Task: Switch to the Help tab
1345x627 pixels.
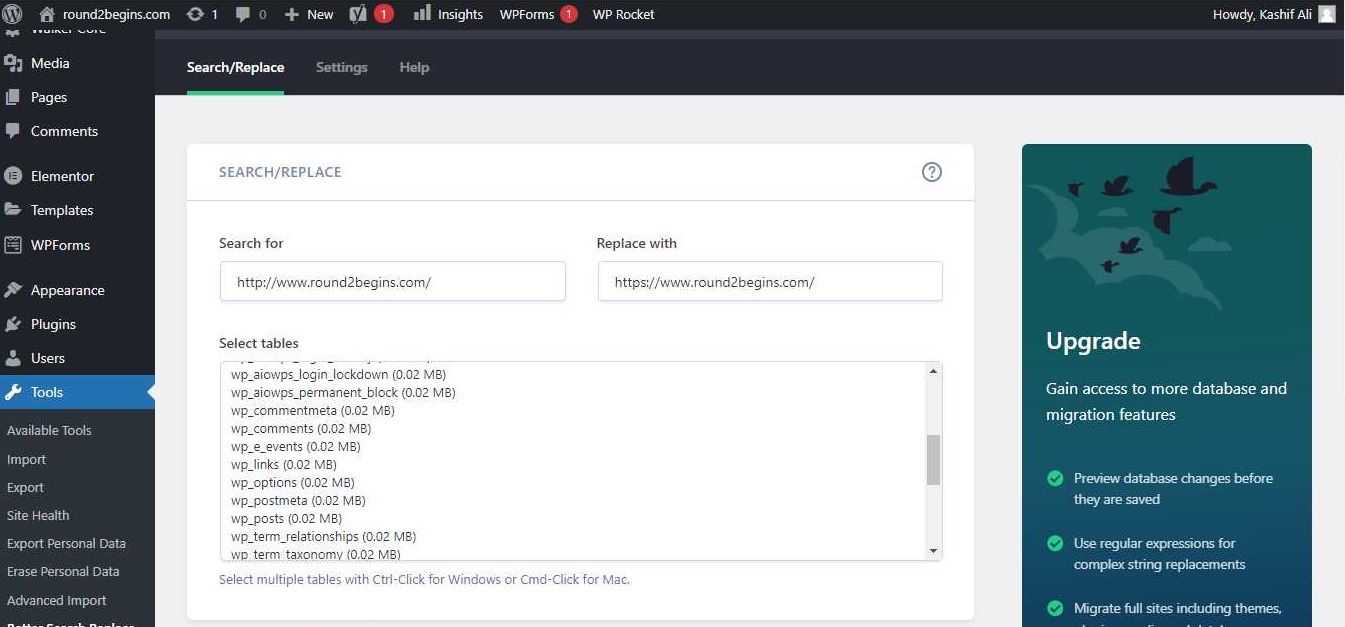Action: pos(414,67)
